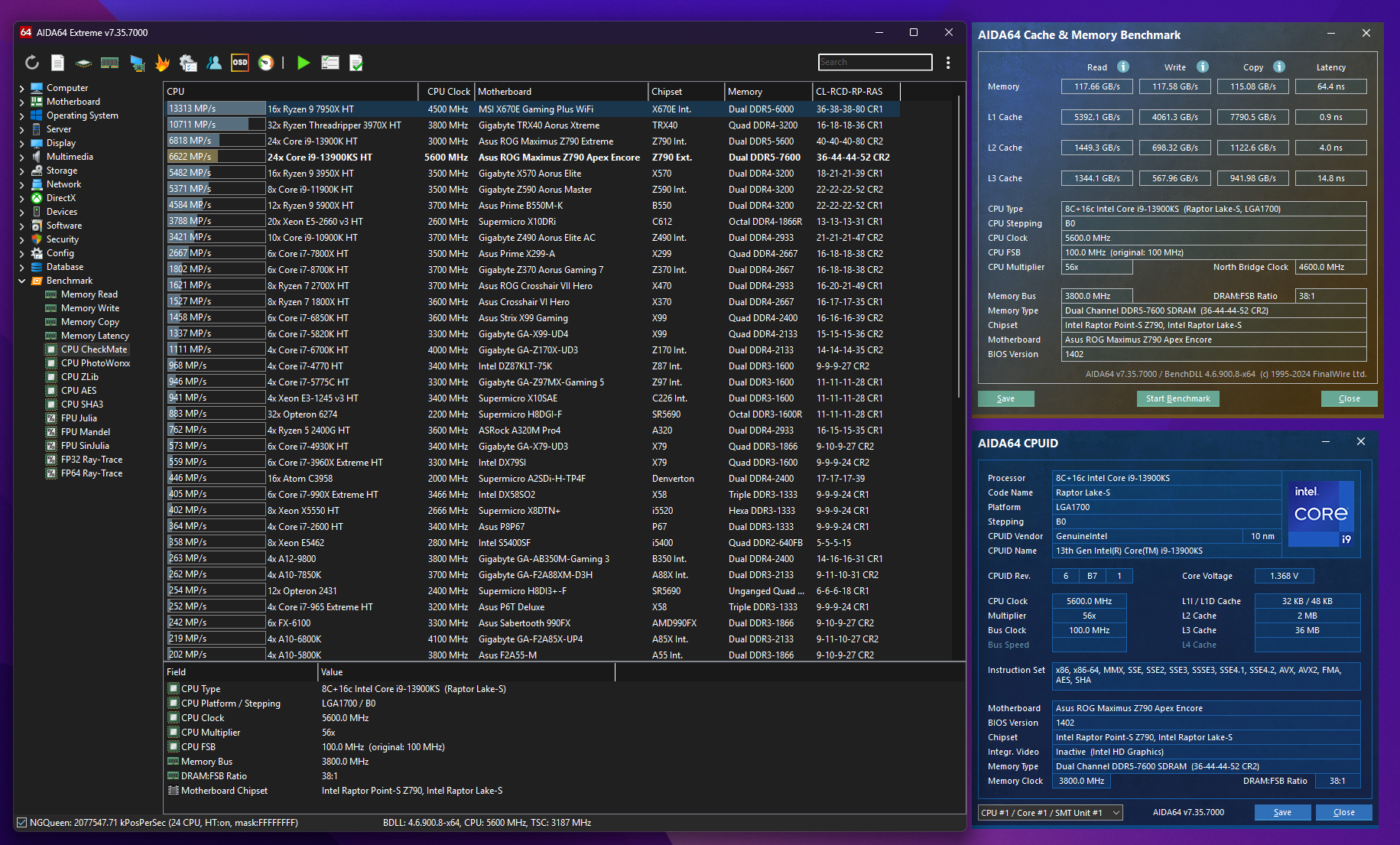Expand the Computer tree node

click(21, 89)
